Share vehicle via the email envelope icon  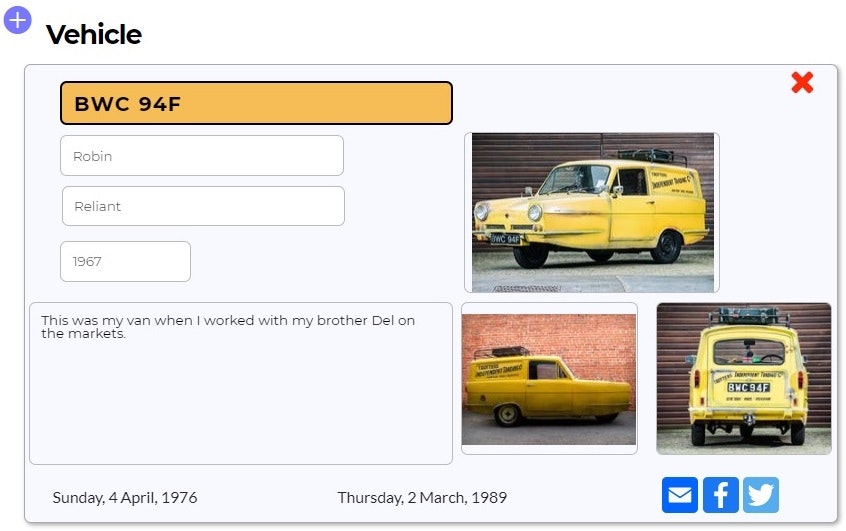[x=679, y=494]
